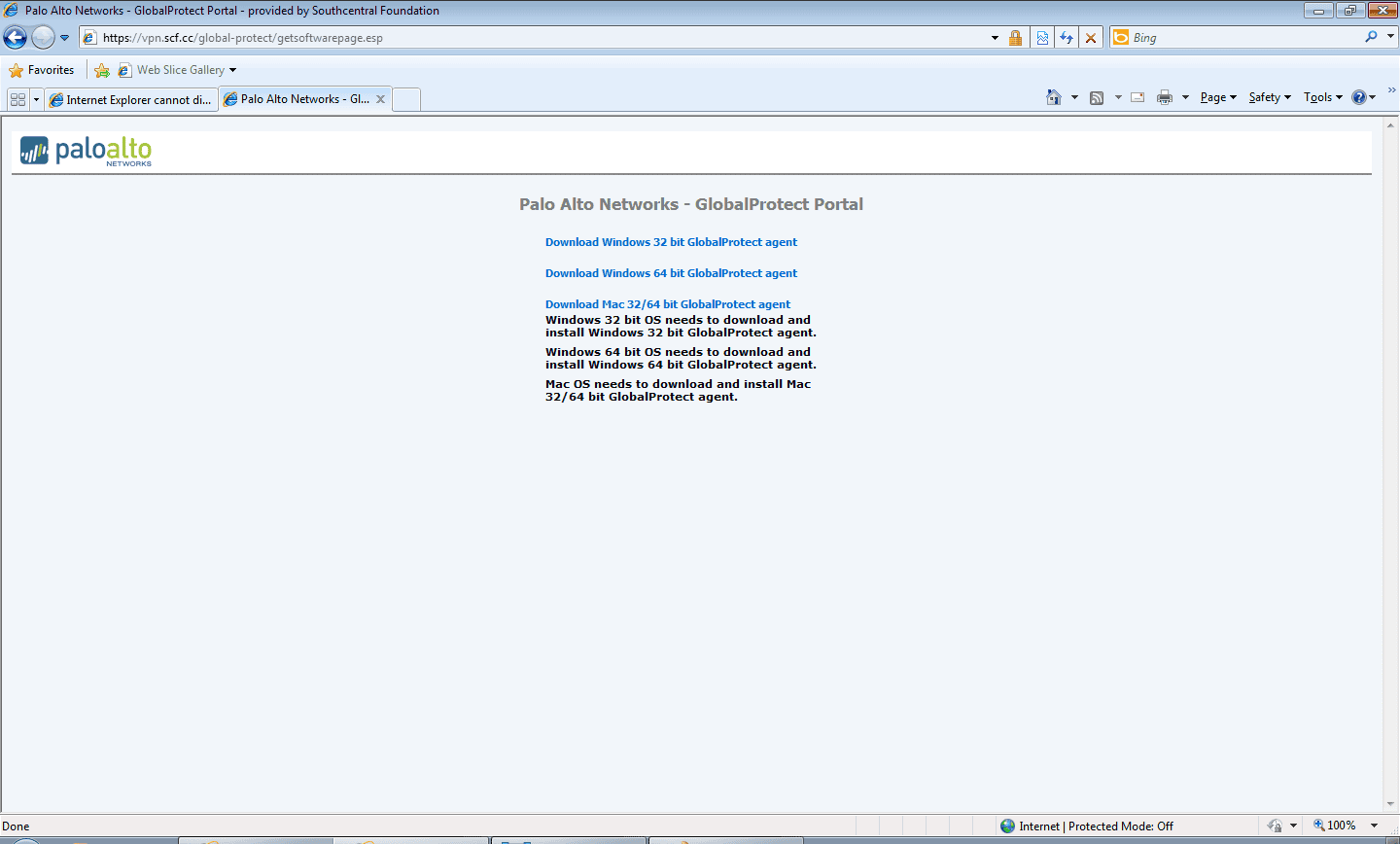The height and width of the screenshot is (844, 1400).
Task: Toggle Compatibility View broken-page icon
Action: tap(1042, 38)
